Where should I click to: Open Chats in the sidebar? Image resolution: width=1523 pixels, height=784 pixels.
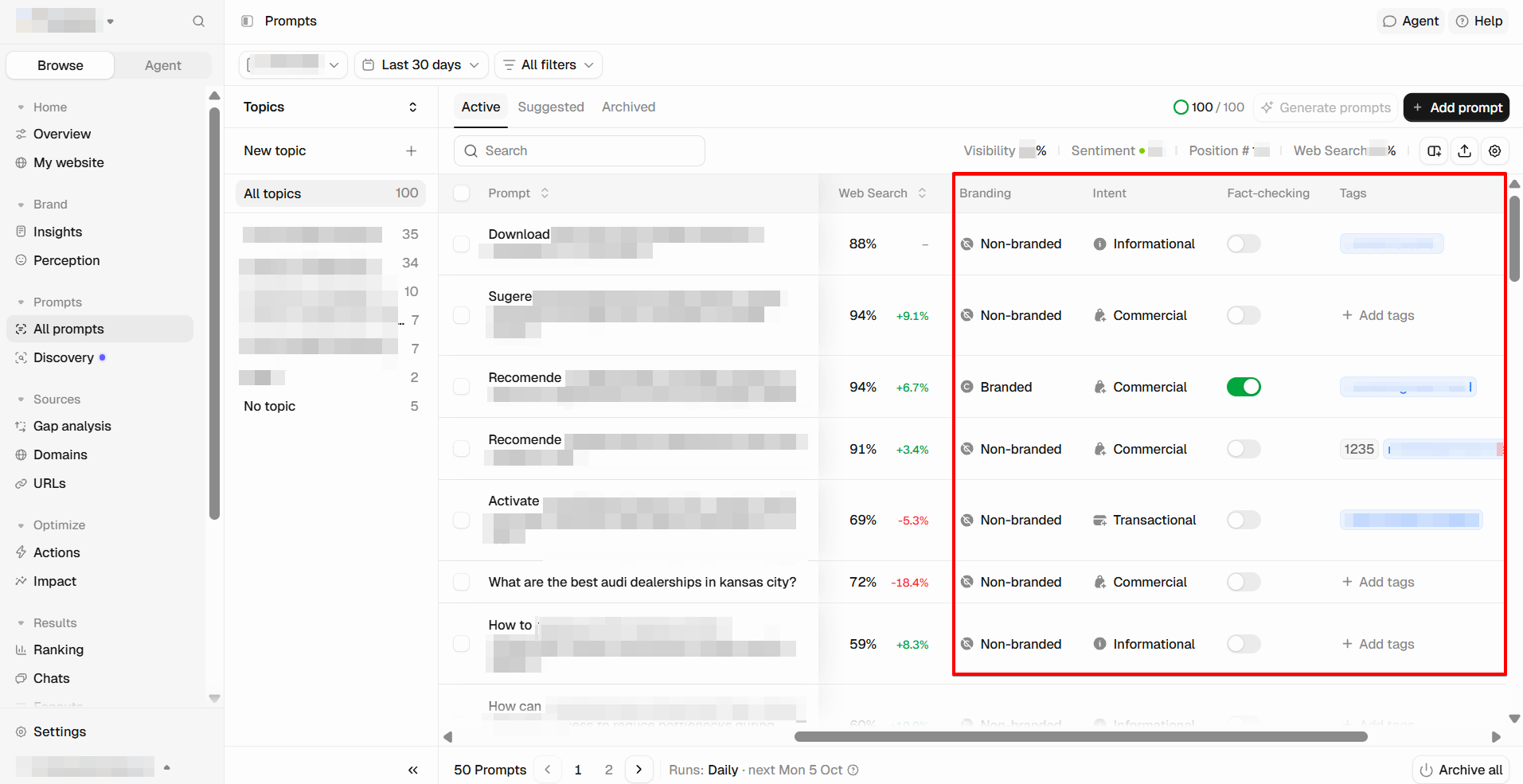pyautogui.click(x=51, y=678)
